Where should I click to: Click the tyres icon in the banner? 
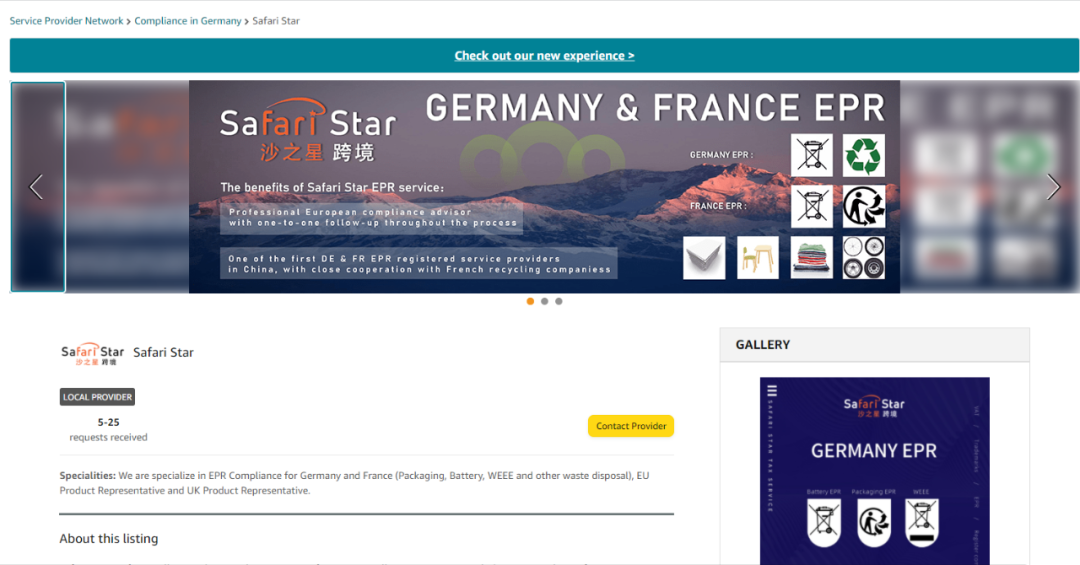point(863,257)
